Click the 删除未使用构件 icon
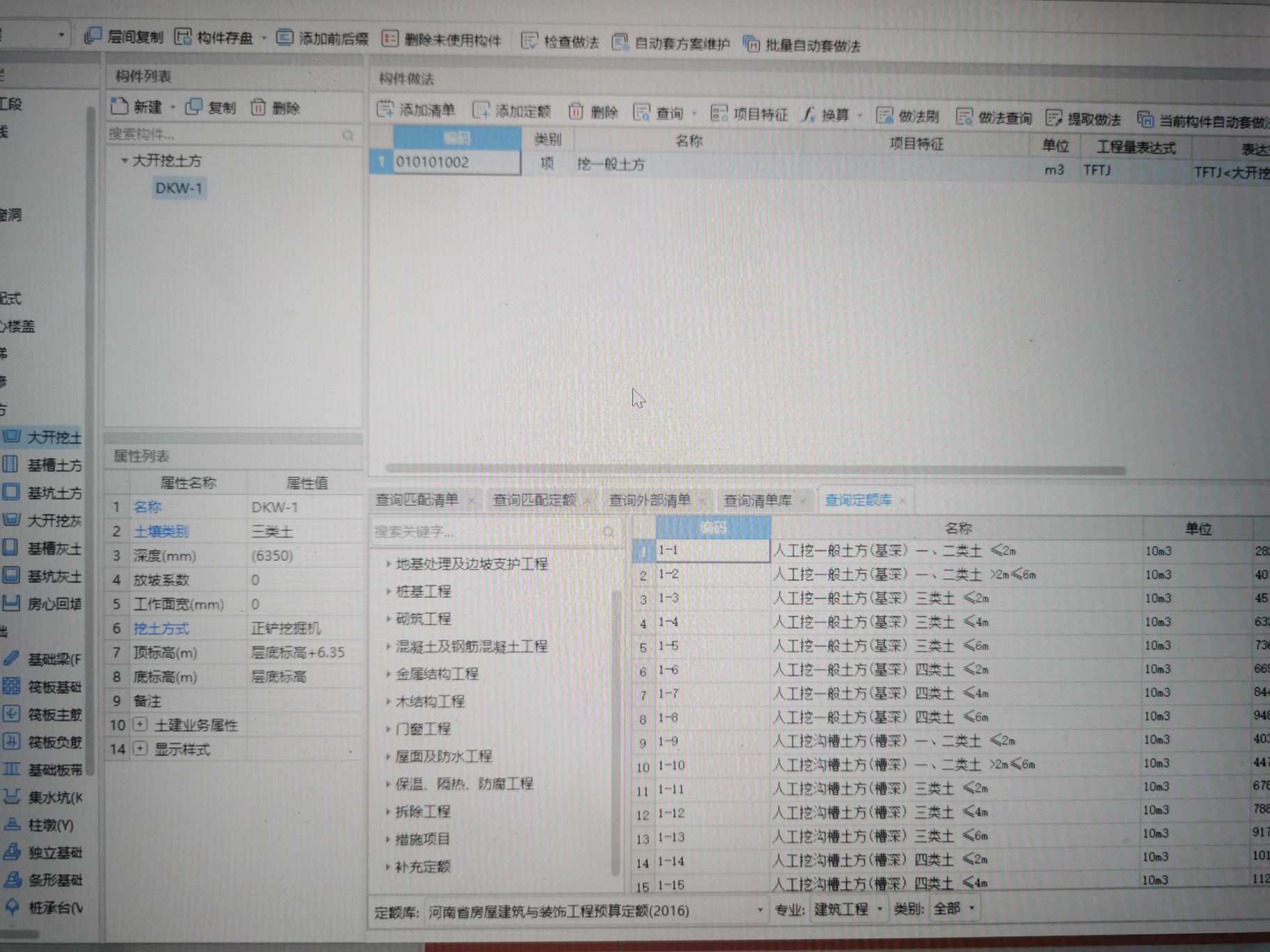 (x=390, y=38)
